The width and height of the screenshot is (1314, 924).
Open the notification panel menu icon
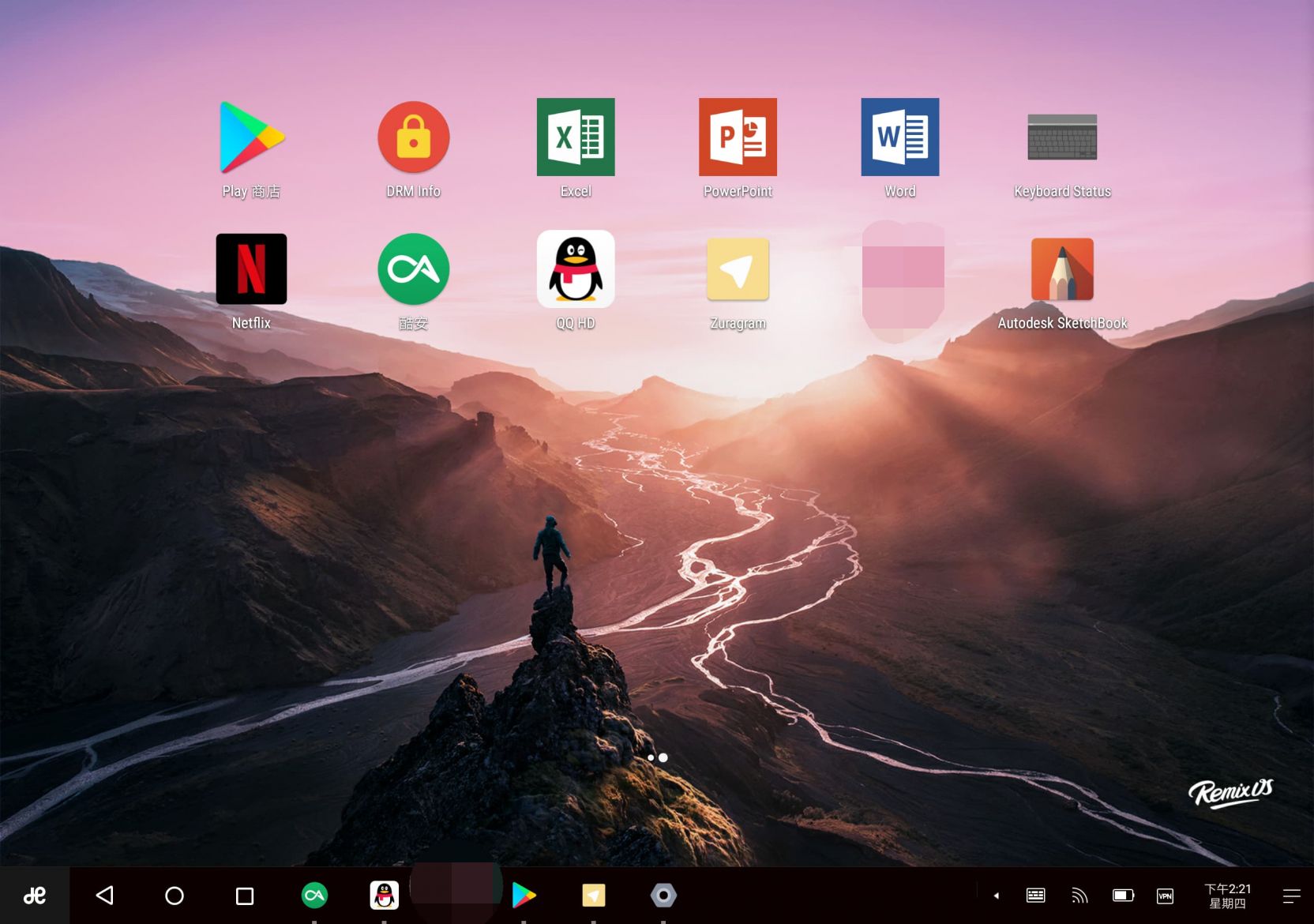(x=1292, y=896)
